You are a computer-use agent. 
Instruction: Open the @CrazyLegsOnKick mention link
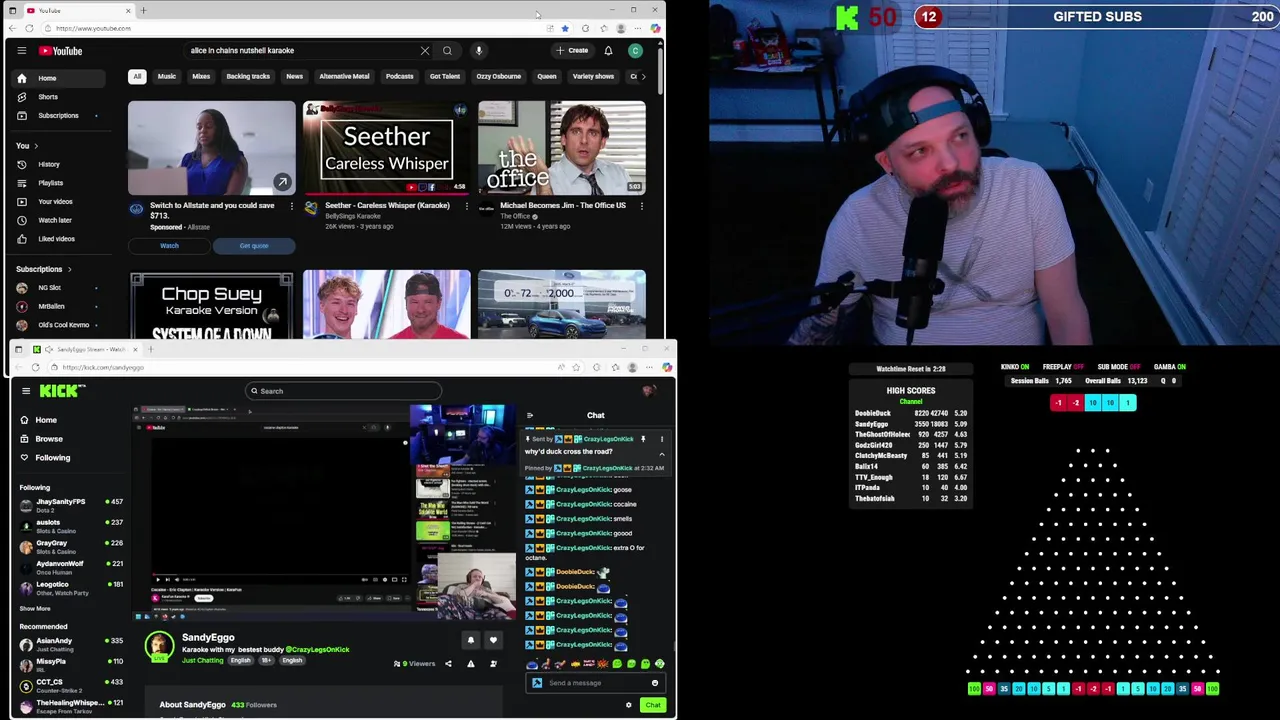pos(318,650)
